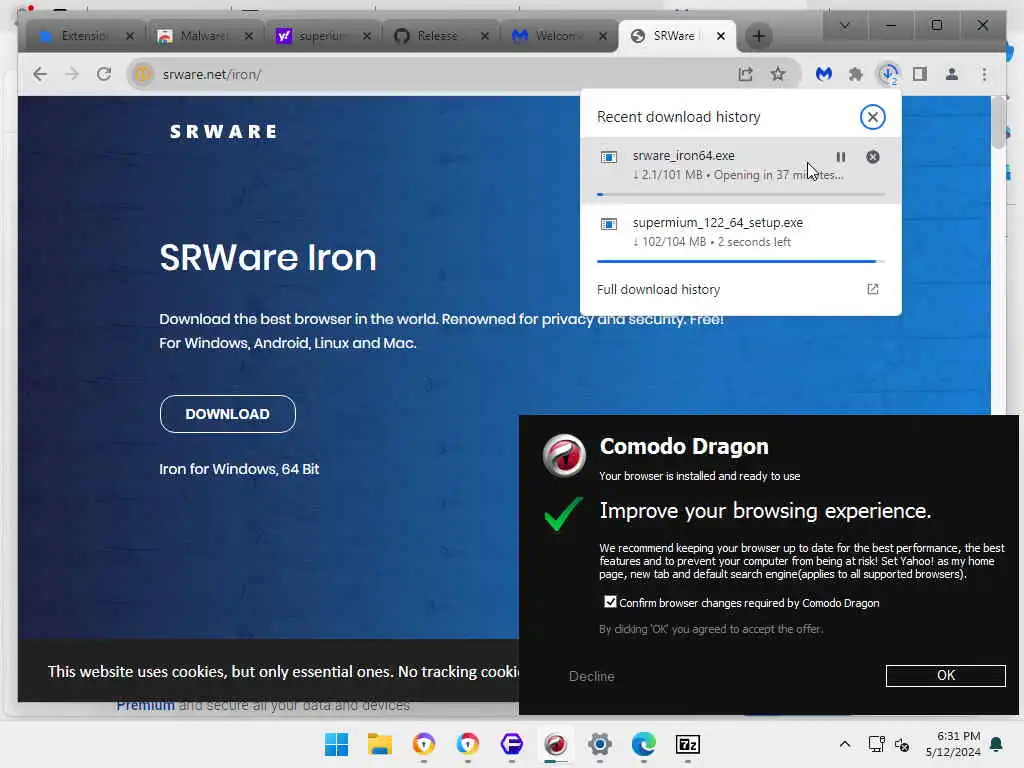The height and width of the screenshot is (768, 1024).
Task: Reload the srware.net page
Action: point(104,74)
